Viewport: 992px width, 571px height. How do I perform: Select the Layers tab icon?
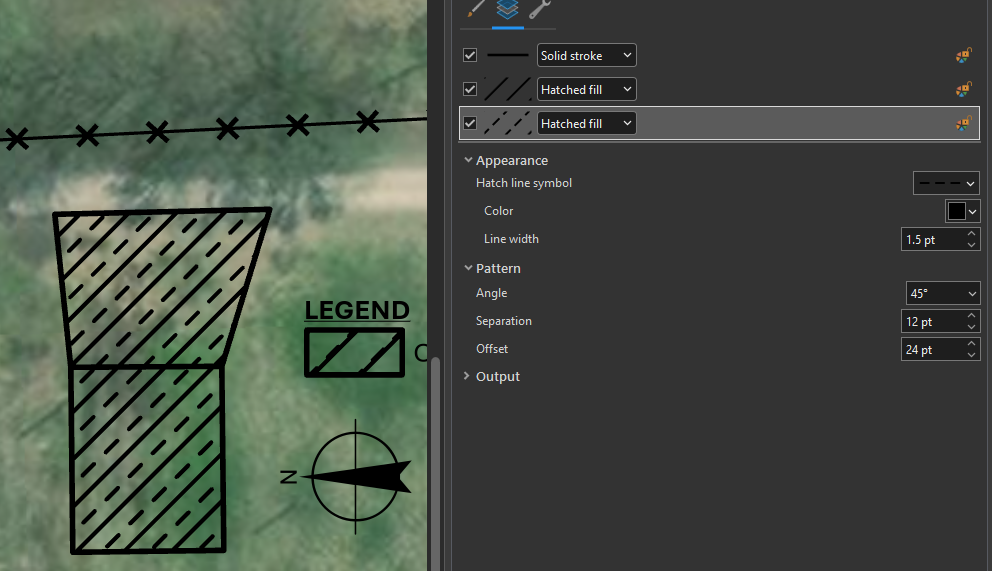(507, 9)
